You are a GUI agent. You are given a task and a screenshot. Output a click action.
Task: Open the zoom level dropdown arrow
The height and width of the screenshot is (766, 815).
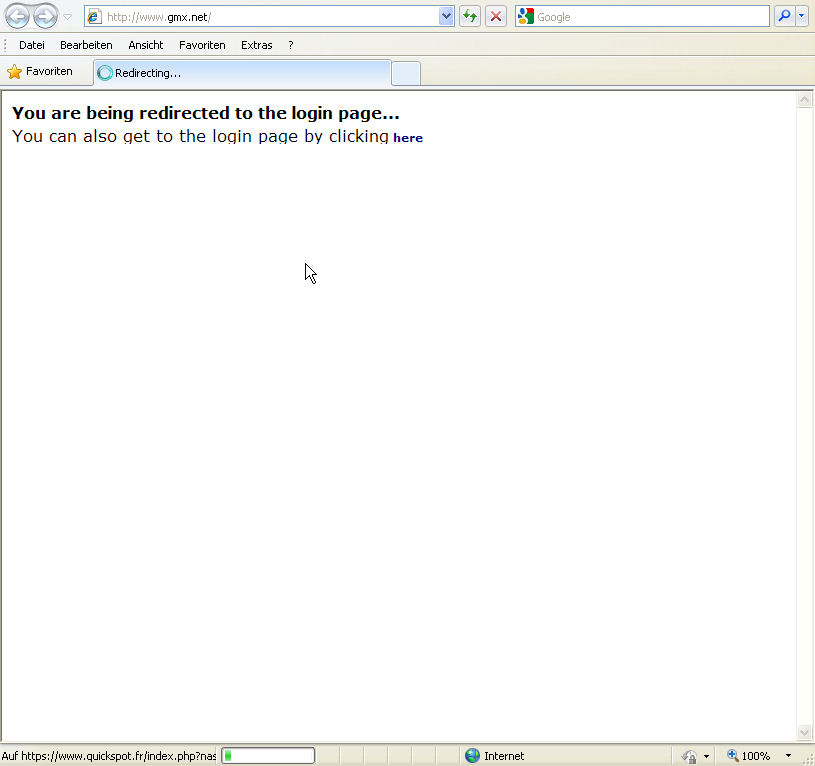[x=788, y=756]
